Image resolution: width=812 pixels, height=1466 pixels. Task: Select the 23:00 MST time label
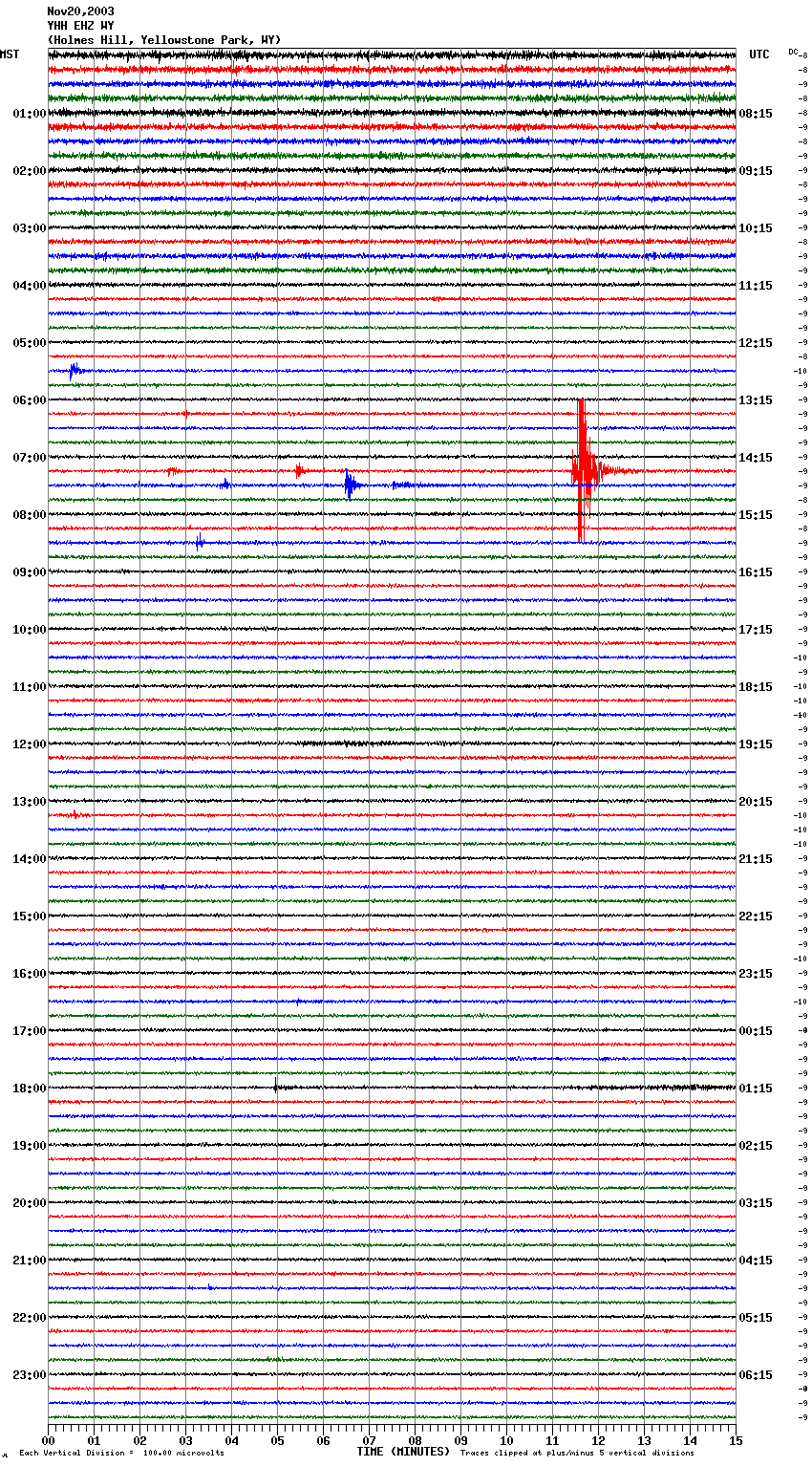coord(30,1375)
